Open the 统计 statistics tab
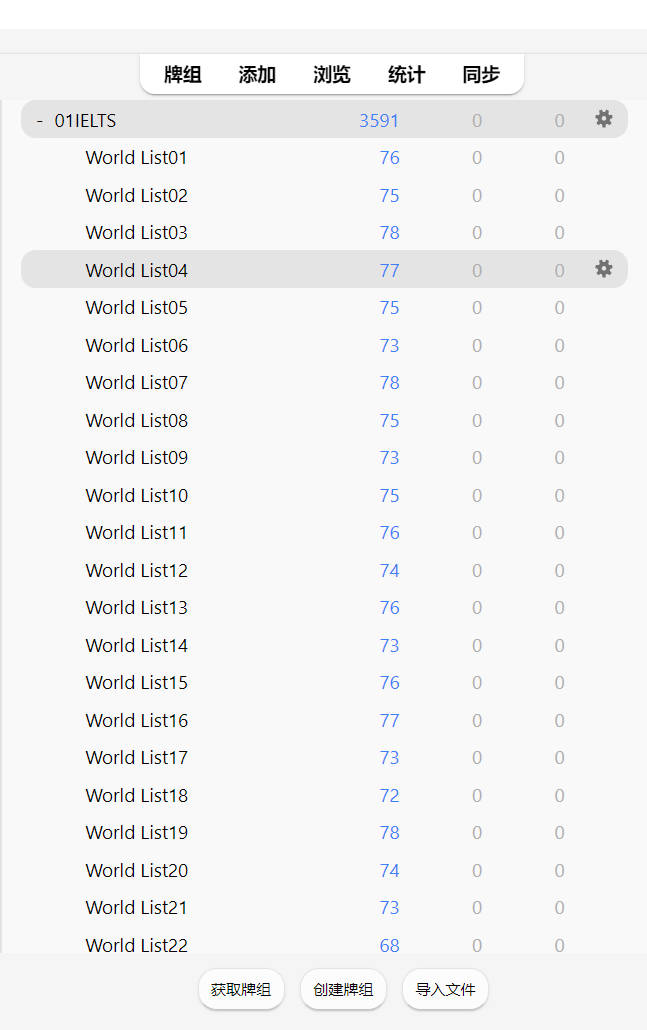 coord(406,75)
